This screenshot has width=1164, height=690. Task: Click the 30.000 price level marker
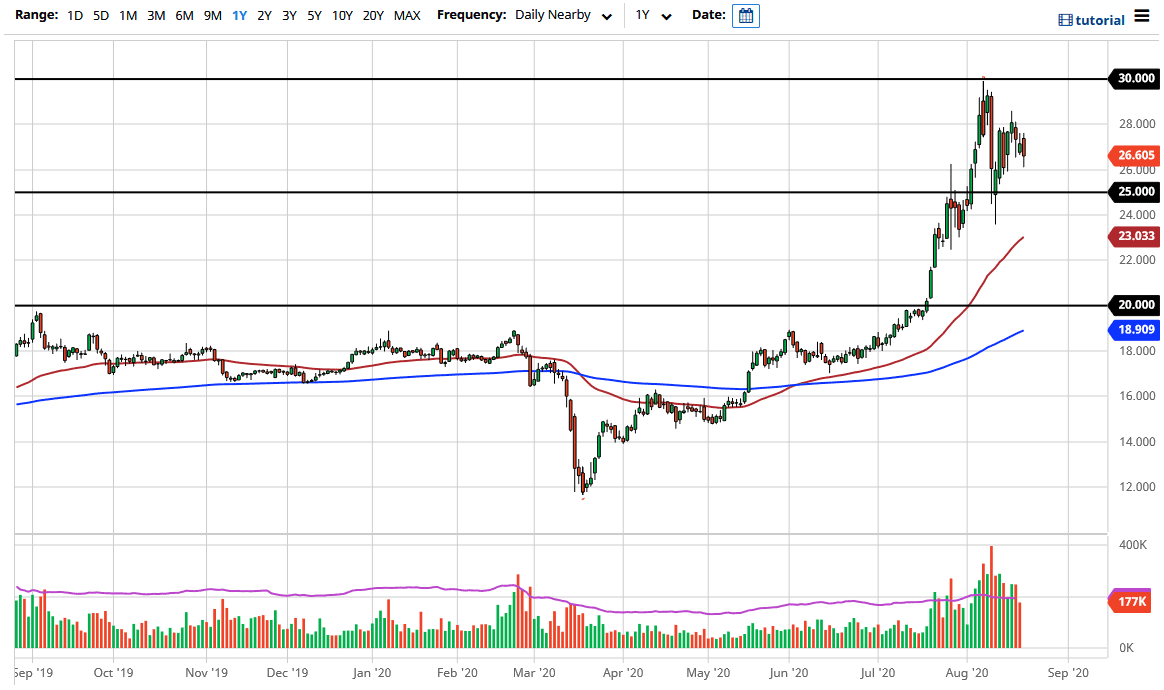[1132, 79]
